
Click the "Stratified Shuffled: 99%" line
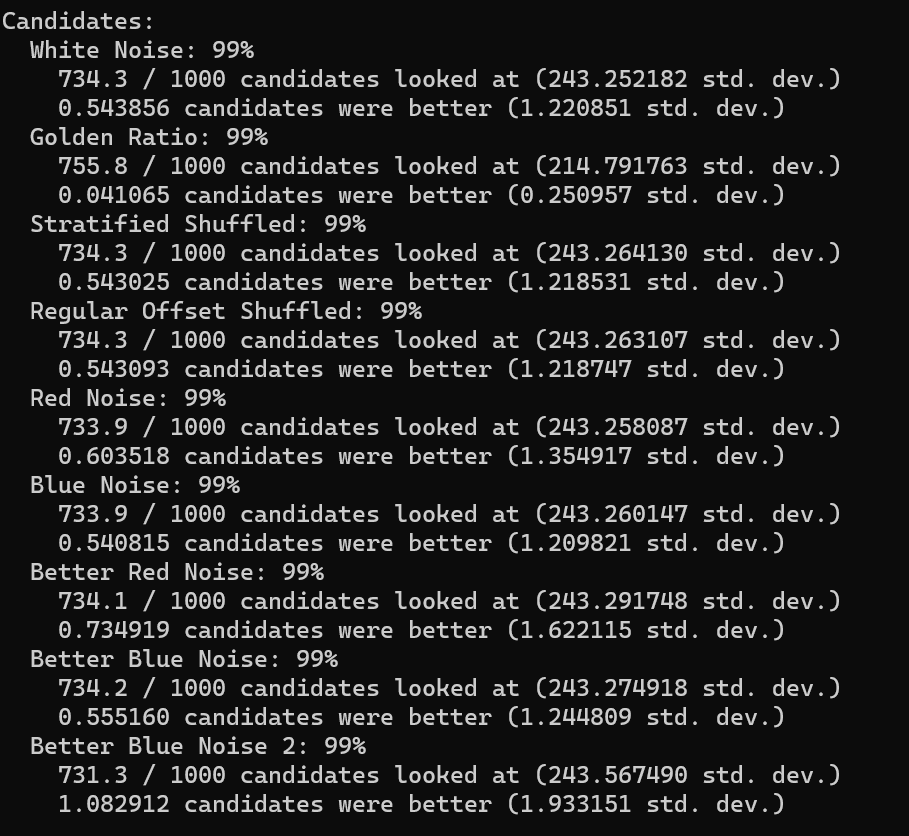point(197,223)
